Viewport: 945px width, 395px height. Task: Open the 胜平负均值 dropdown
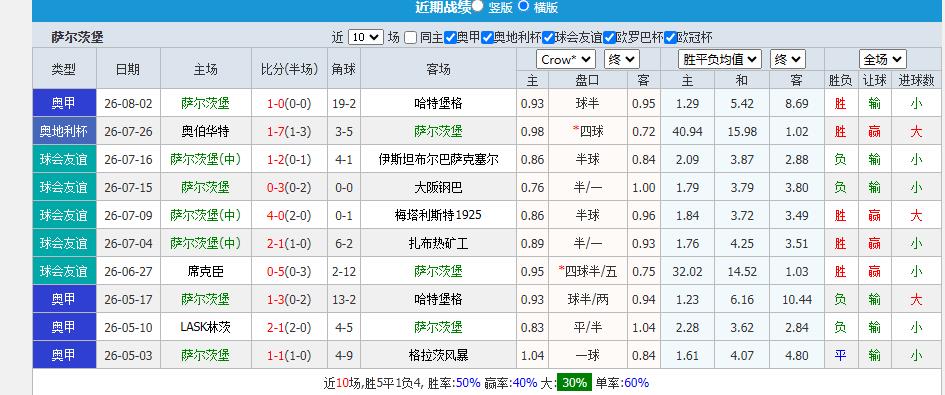720,59
